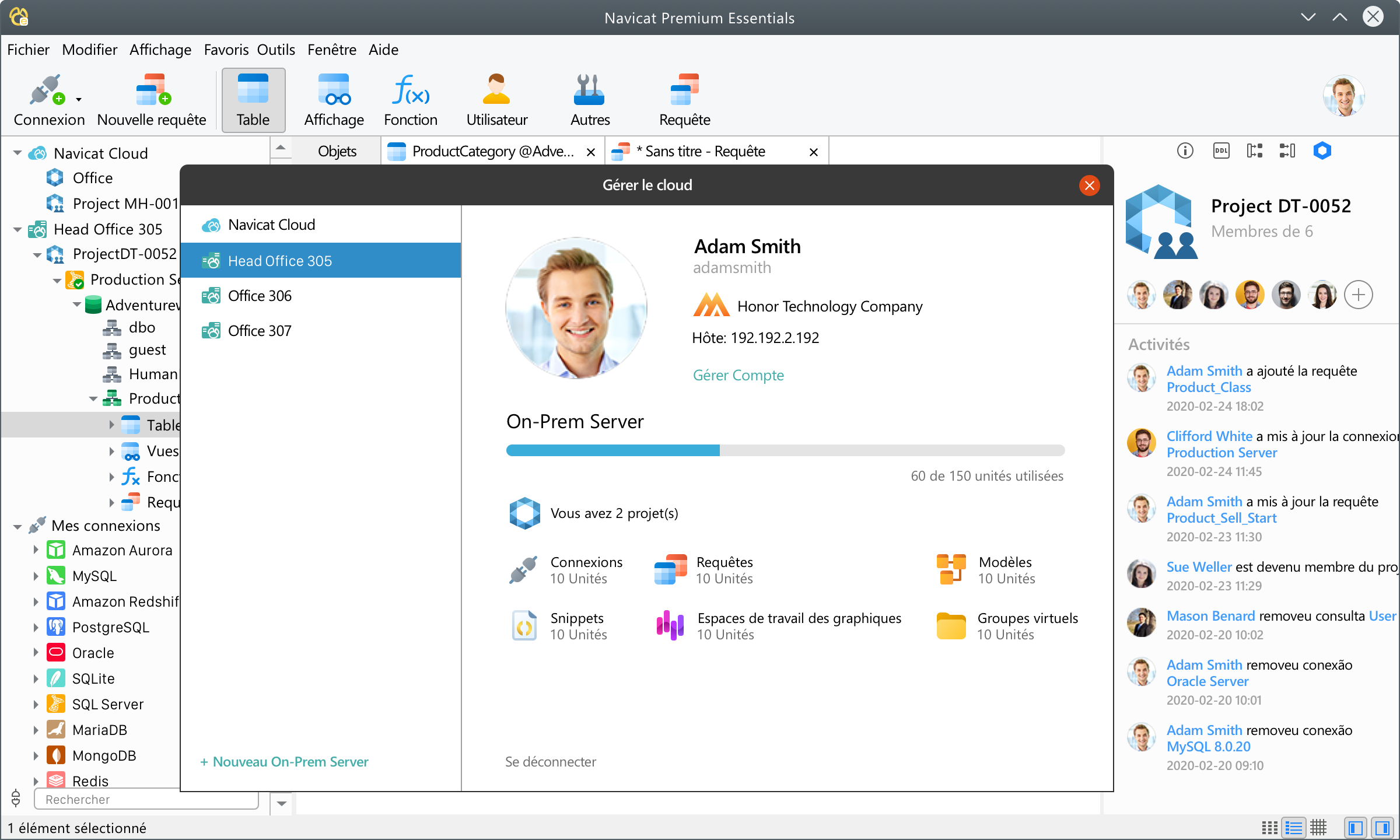Click the Requêtes units icon
This screenshot has height=840, width=1400.
(x=670, y=569)
